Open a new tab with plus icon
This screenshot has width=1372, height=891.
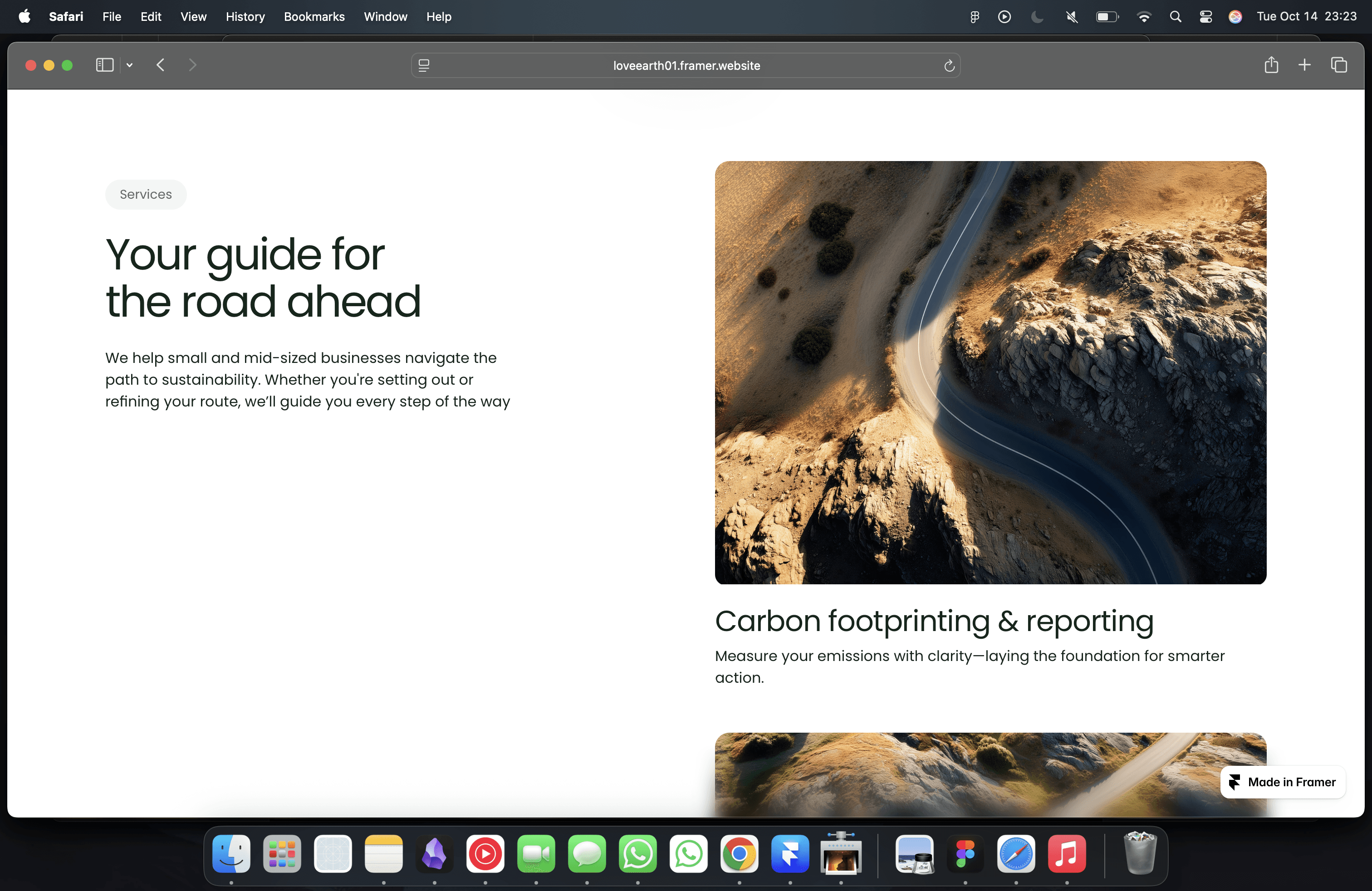pyautogui.click(x=1304, y=65)
